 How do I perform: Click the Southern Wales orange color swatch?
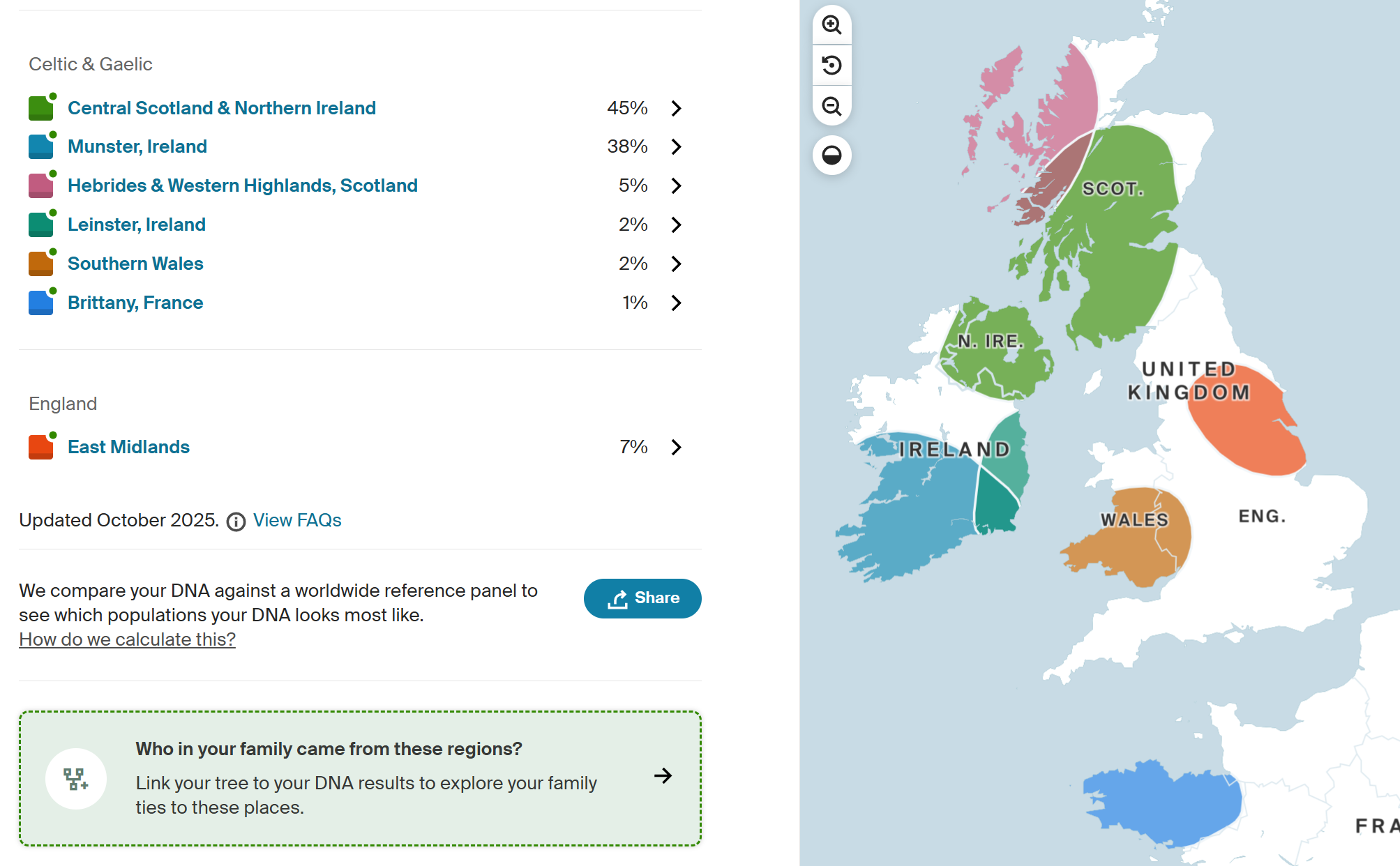pyautogui.click(x=40, y=264)
